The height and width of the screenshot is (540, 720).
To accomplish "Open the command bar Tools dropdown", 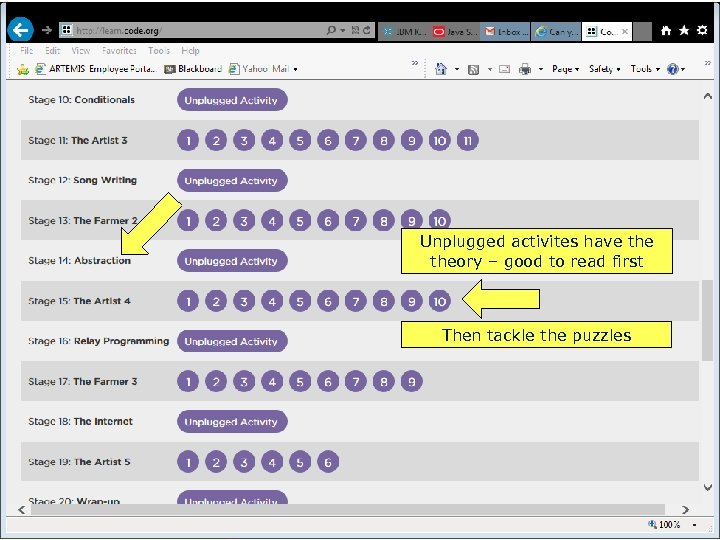I will pyautogui.click(x=645, y=69).
